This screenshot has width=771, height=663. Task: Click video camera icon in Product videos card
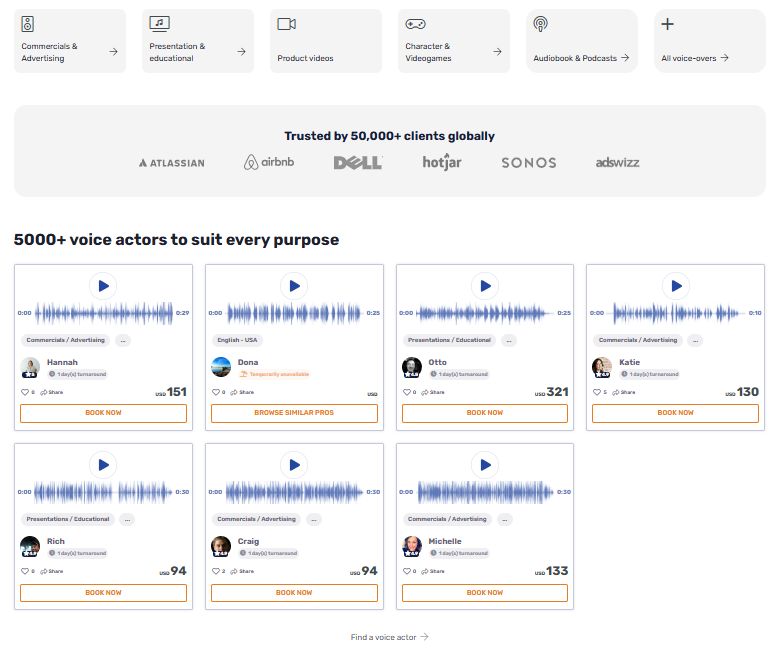[x=287, y=24]
